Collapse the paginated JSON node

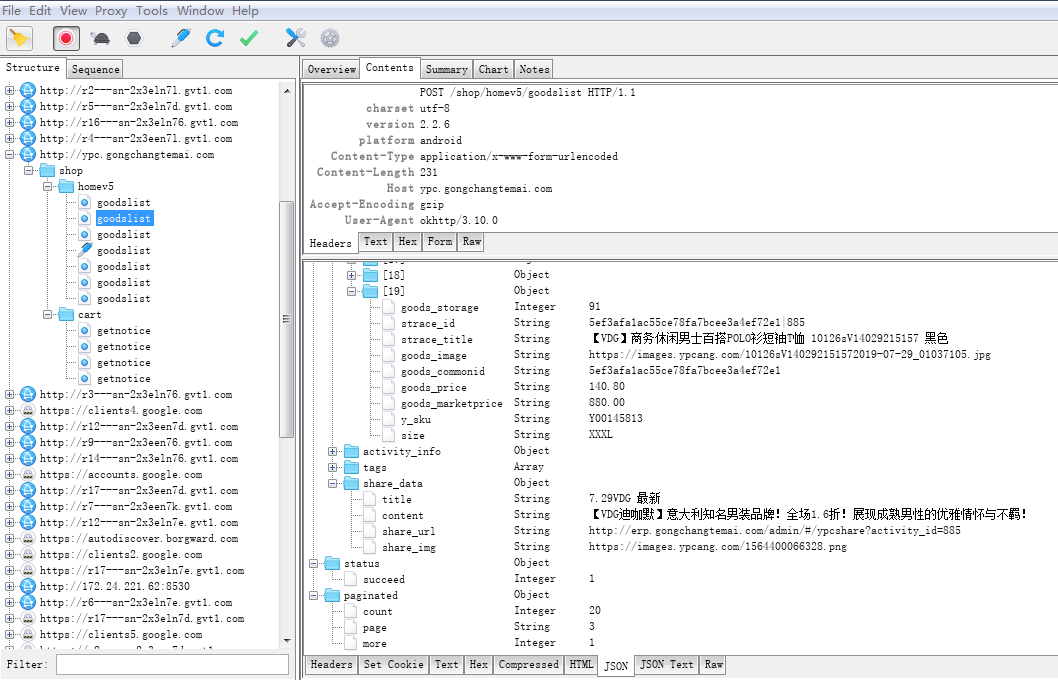pyautogui.click(x=314, y=596)
